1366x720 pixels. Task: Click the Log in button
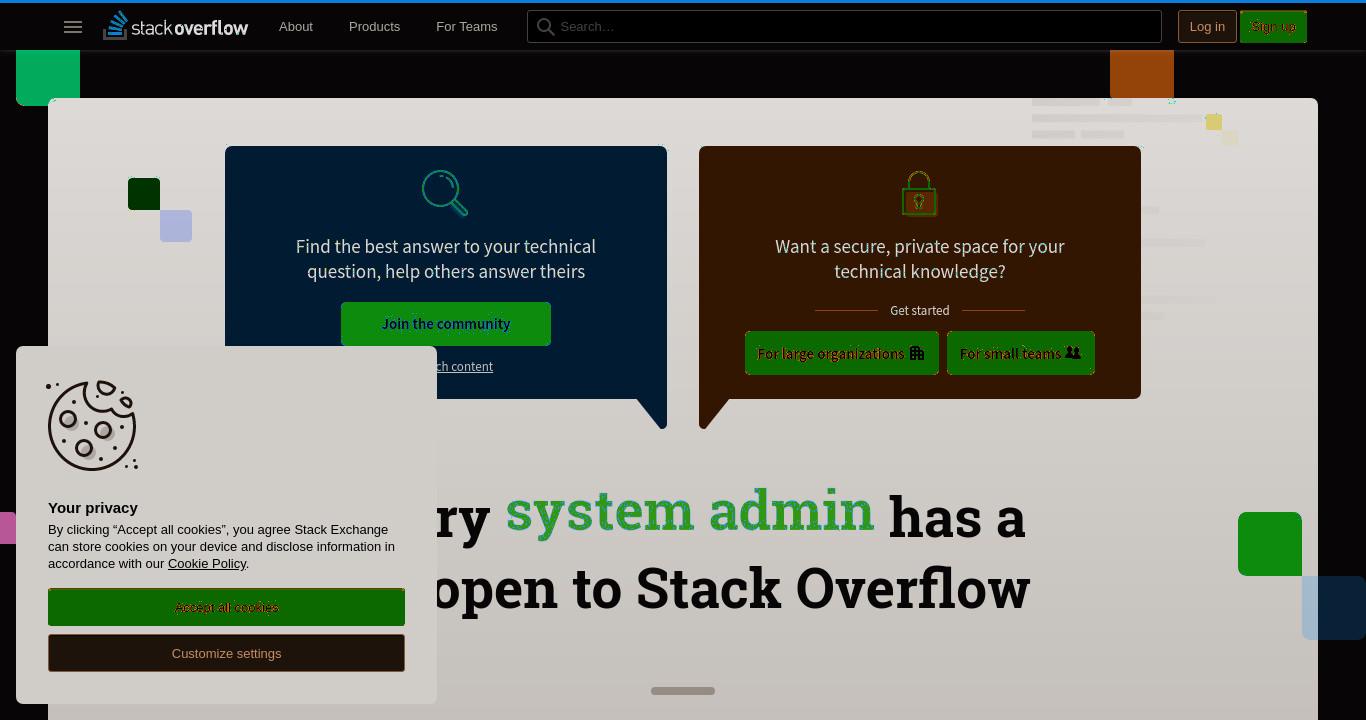[x=1207, y=26]
